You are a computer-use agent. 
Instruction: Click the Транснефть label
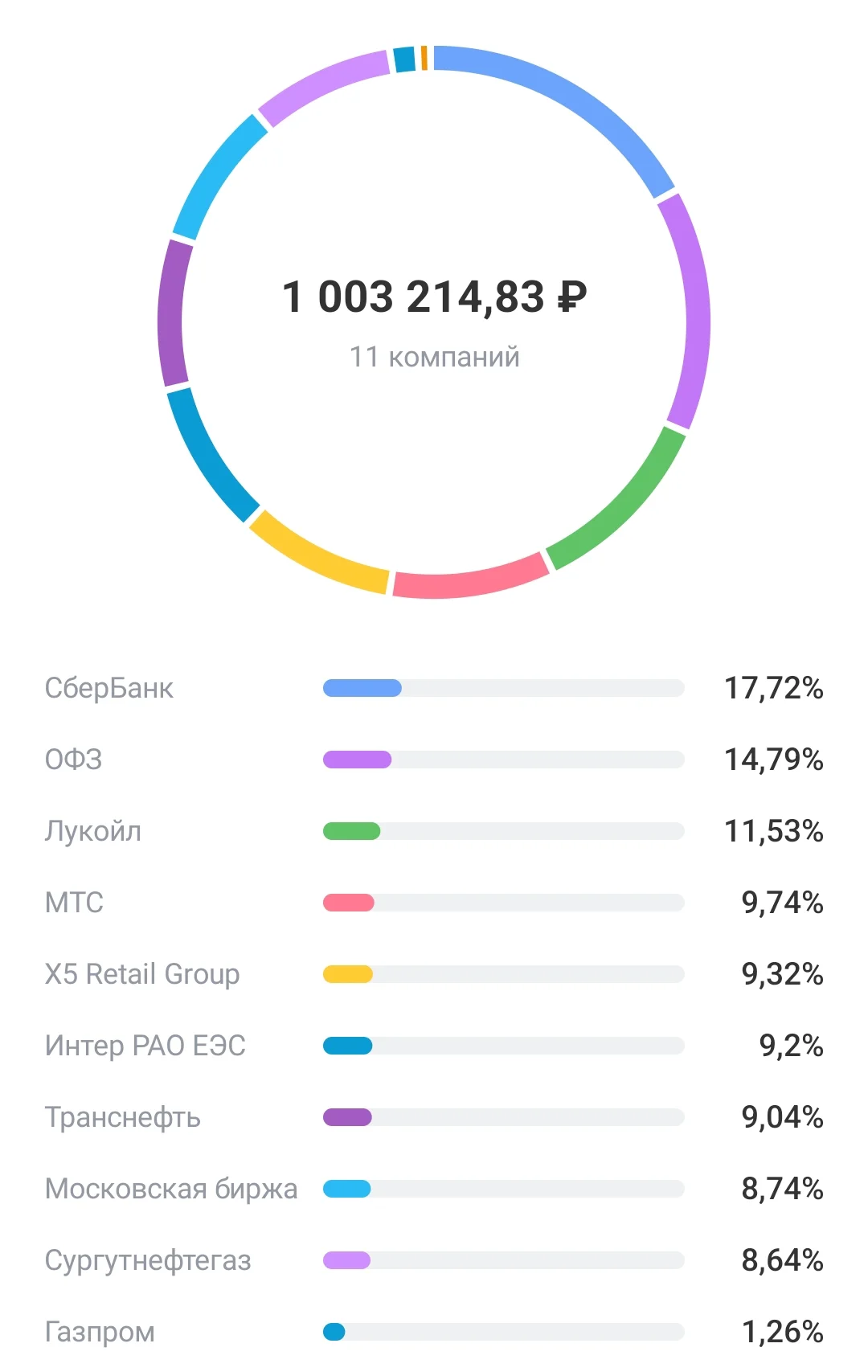tap(123, 1117)
